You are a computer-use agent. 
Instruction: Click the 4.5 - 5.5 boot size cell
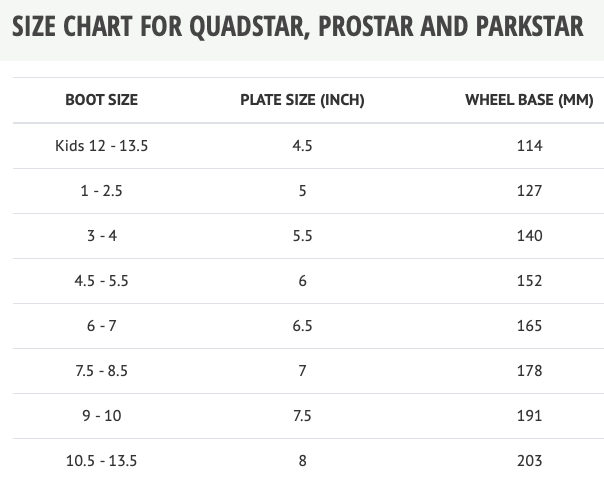click(x=102, y=281)
